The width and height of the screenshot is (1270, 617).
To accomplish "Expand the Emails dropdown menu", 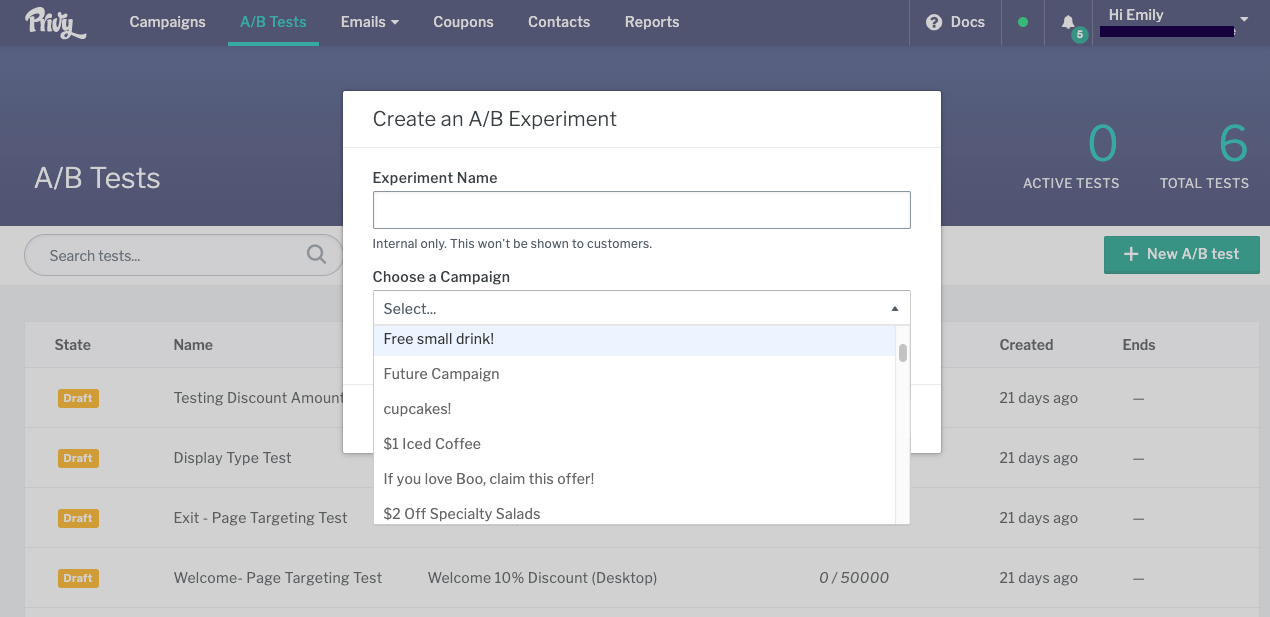I will coord(370,22).
